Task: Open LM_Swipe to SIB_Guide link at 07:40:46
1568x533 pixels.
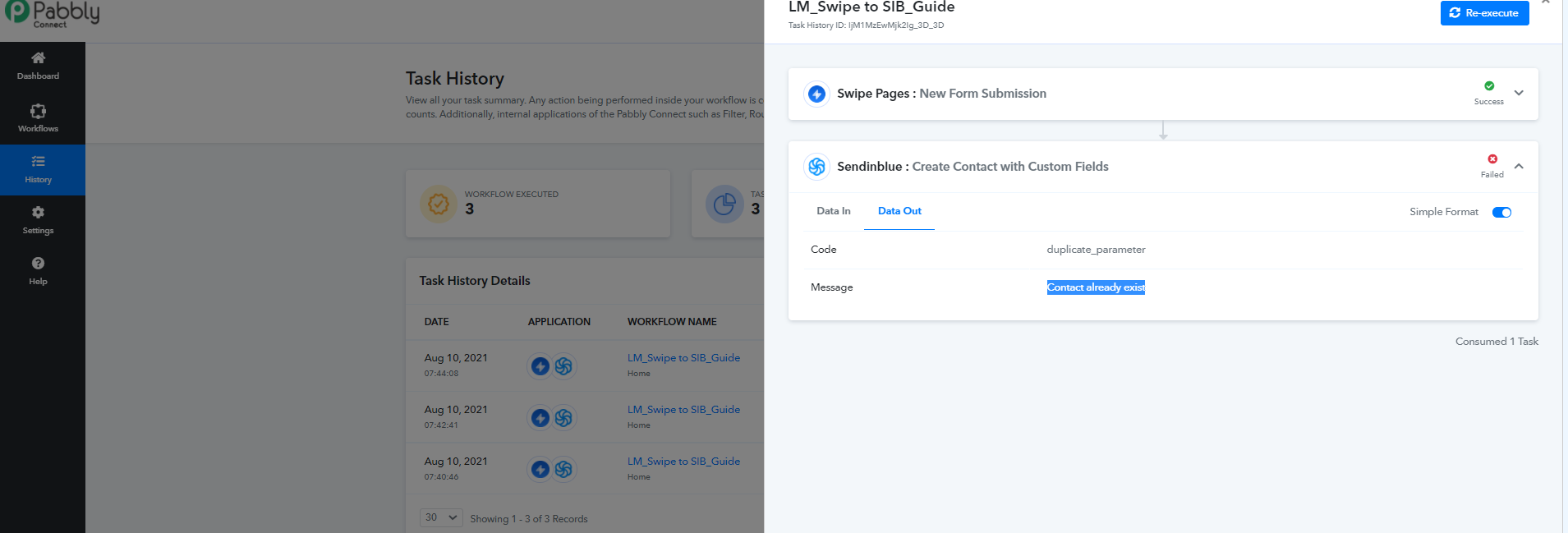Action: click(x=683, y=462)
